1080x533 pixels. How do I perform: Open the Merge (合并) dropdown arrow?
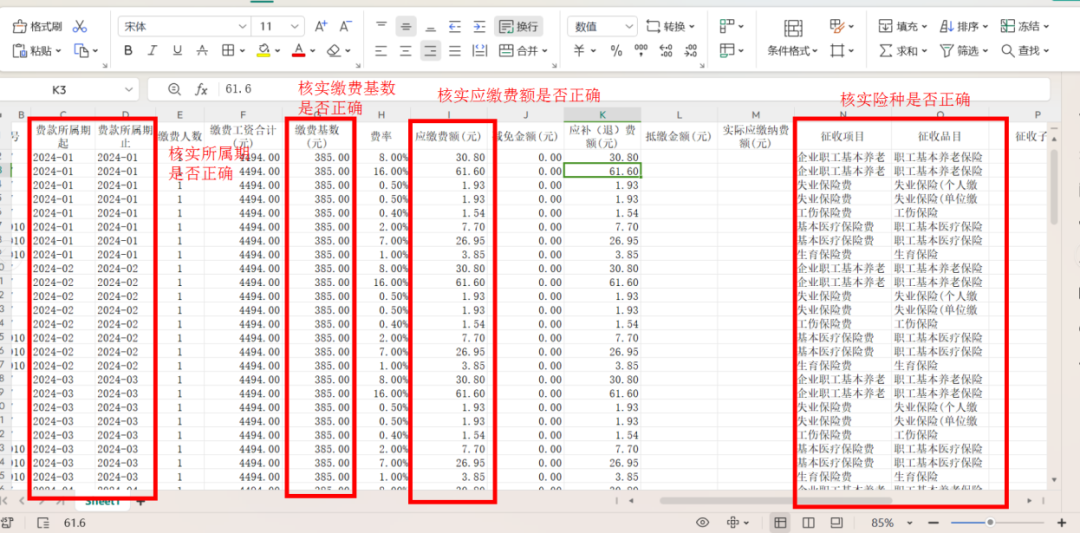(x=545, y=50)
